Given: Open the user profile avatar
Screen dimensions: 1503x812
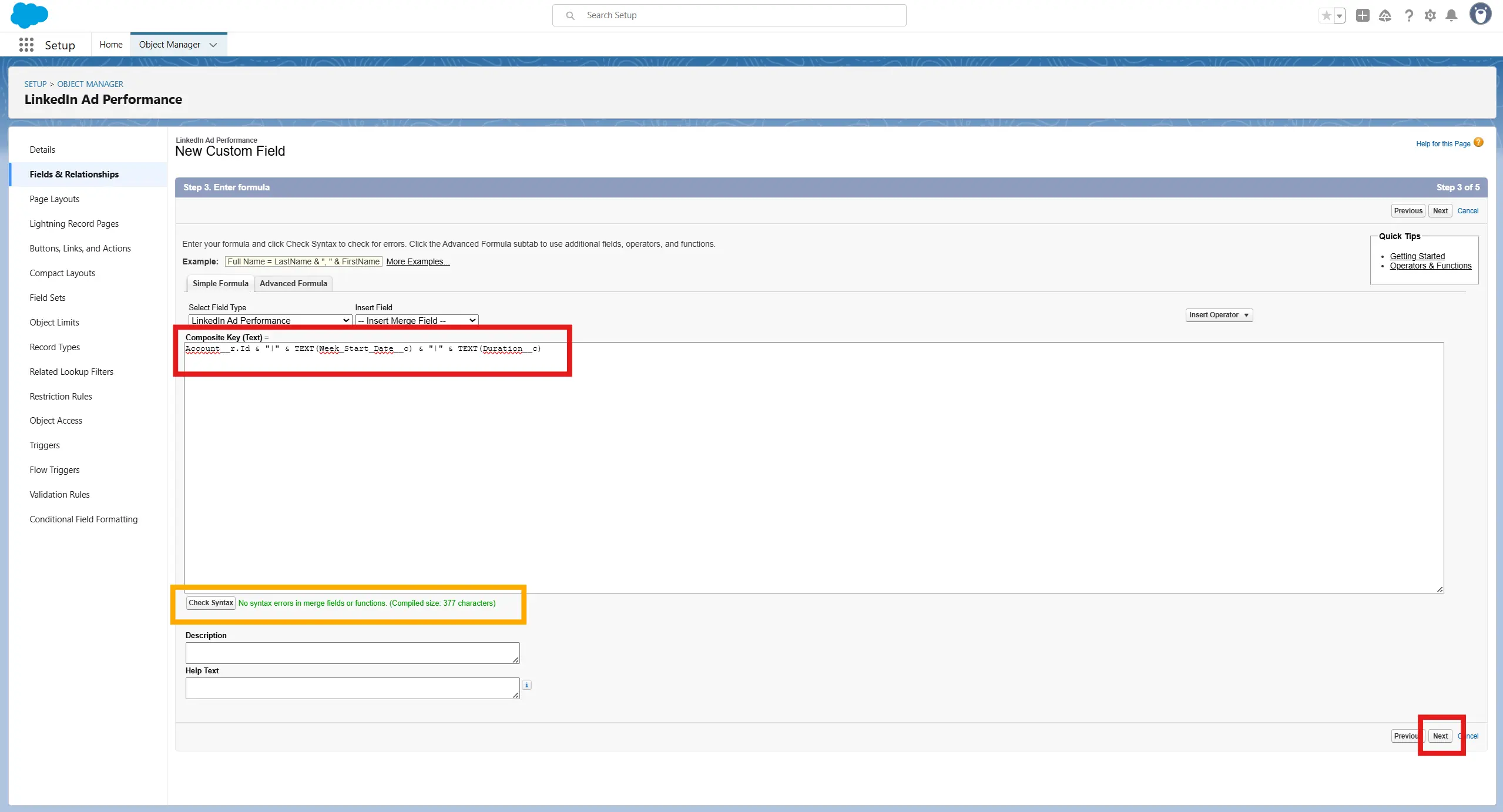Looking at the screenshot, I should point(1480,14).
